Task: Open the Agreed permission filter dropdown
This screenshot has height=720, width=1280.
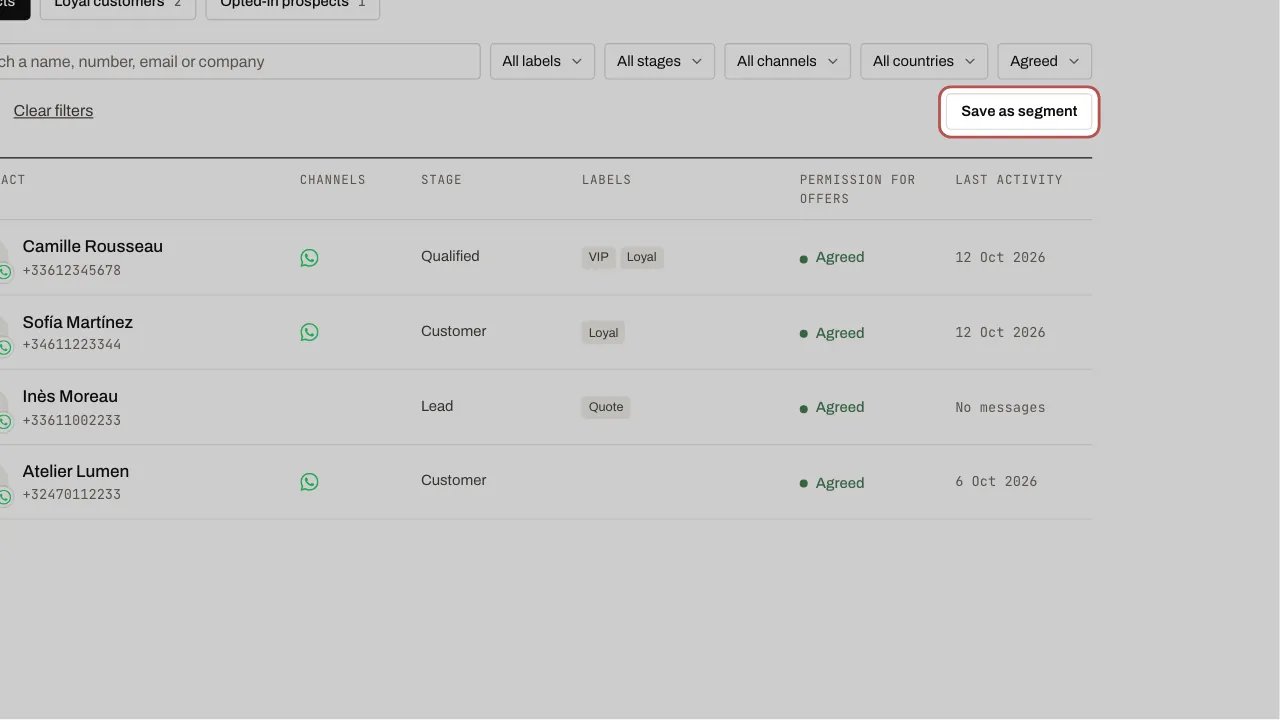Action: pos(1045,61)
